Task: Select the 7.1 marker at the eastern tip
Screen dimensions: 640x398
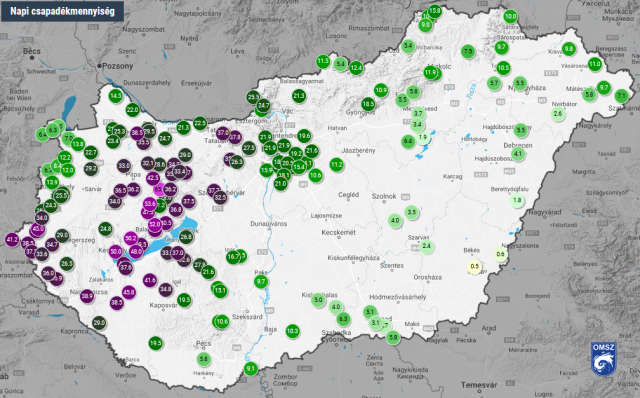Action: tap(621, 96)
